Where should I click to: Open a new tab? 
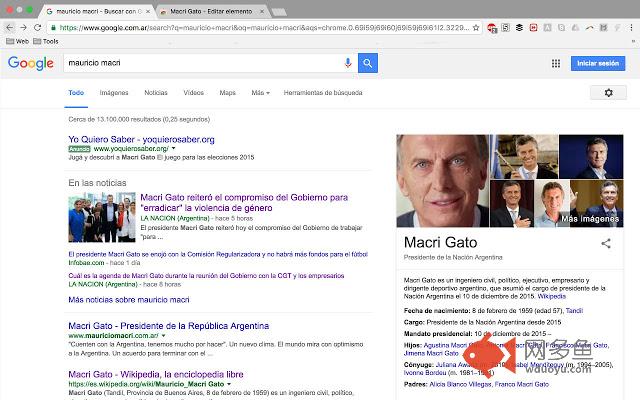280,12
